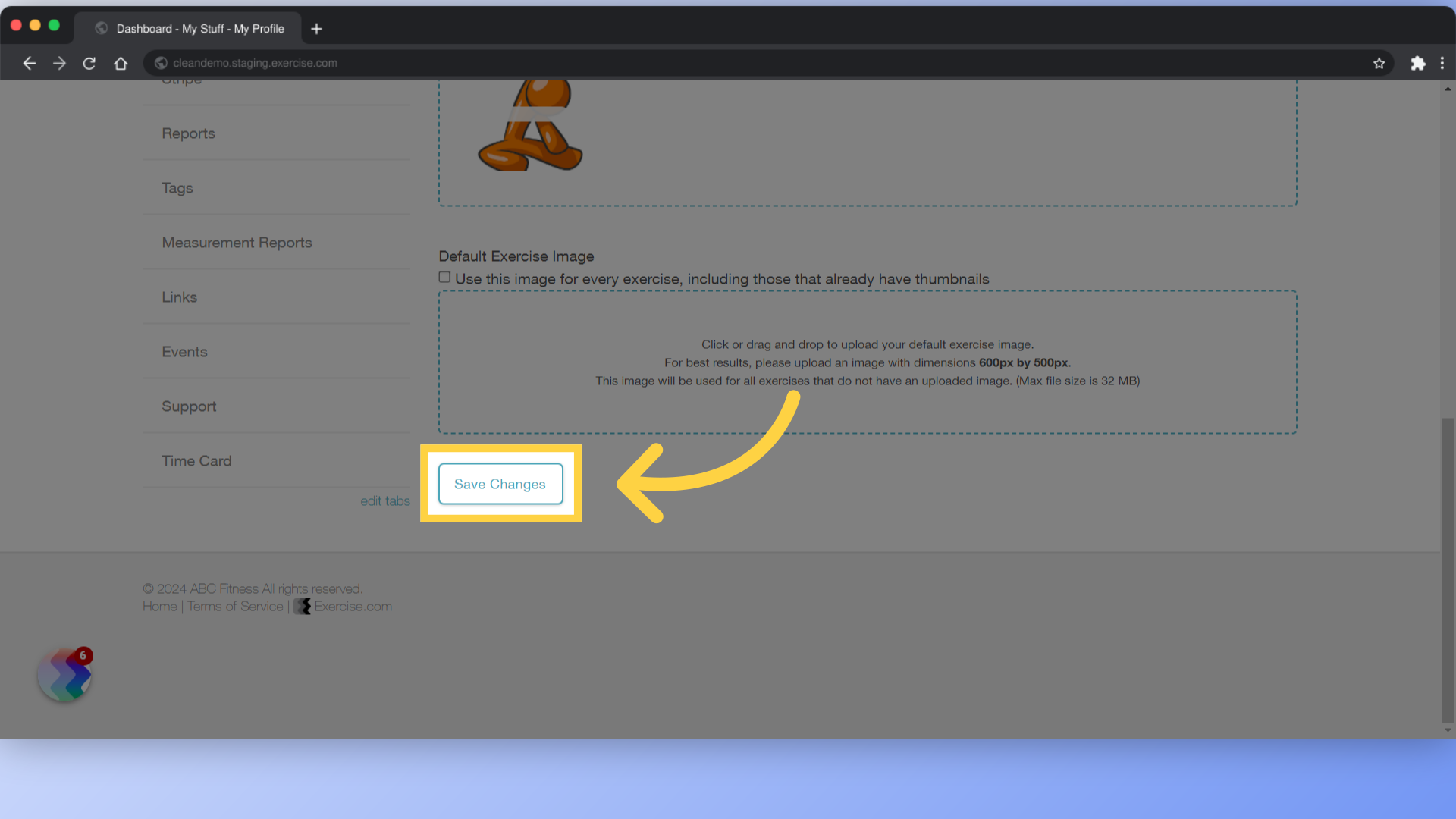Click the Reports sidebar icon
Image resolution: width=1456 pixels, height=819 pixels.
coord(189,132)
